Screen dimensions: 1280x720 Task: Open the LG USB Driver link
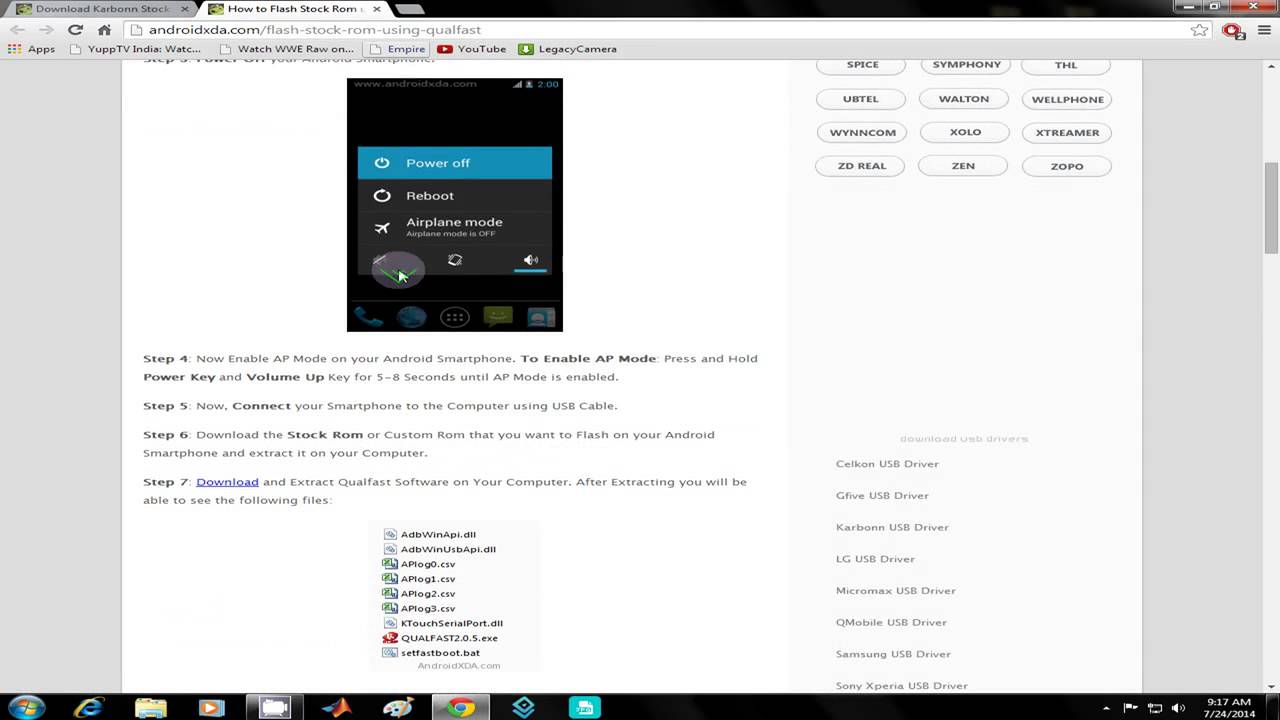click(x=875, y=559)
